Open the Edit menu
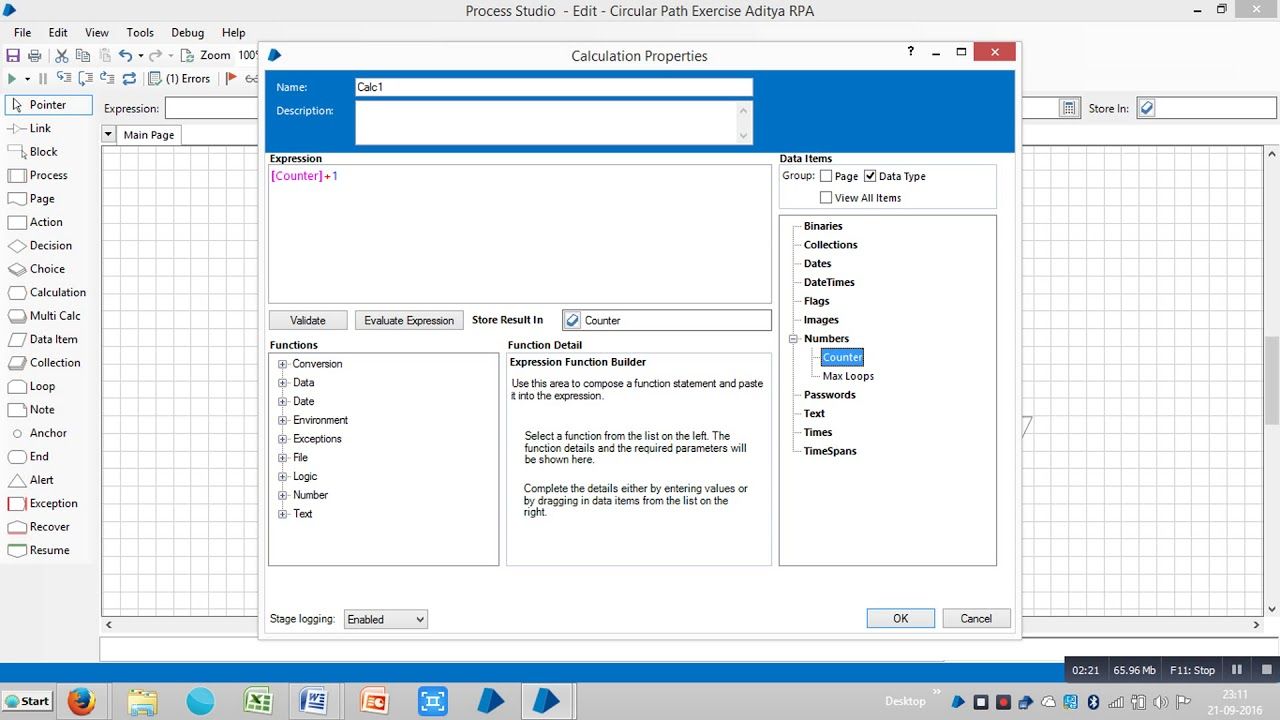 coord(58,32)
